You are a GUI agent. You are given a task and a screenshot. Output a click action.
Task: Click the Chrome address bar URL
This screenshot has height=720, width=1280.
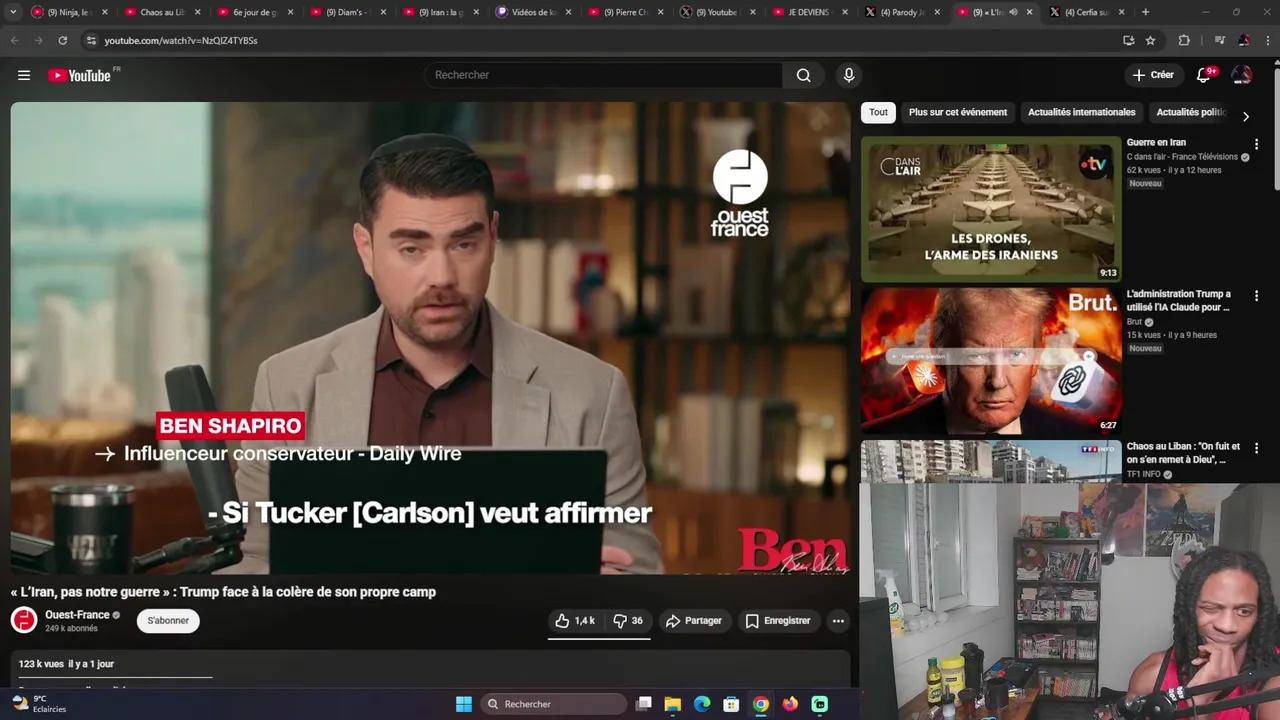pos(181,40)
